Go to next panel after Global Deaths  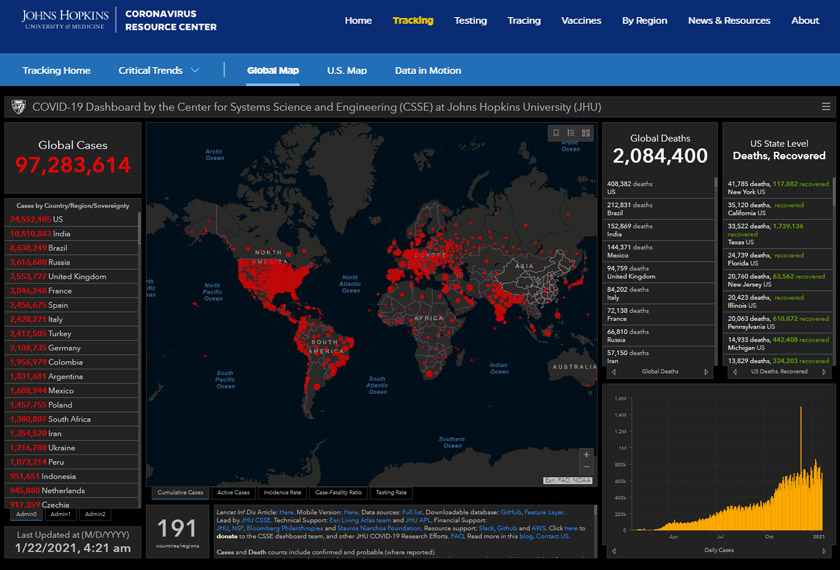coord(707,372)
